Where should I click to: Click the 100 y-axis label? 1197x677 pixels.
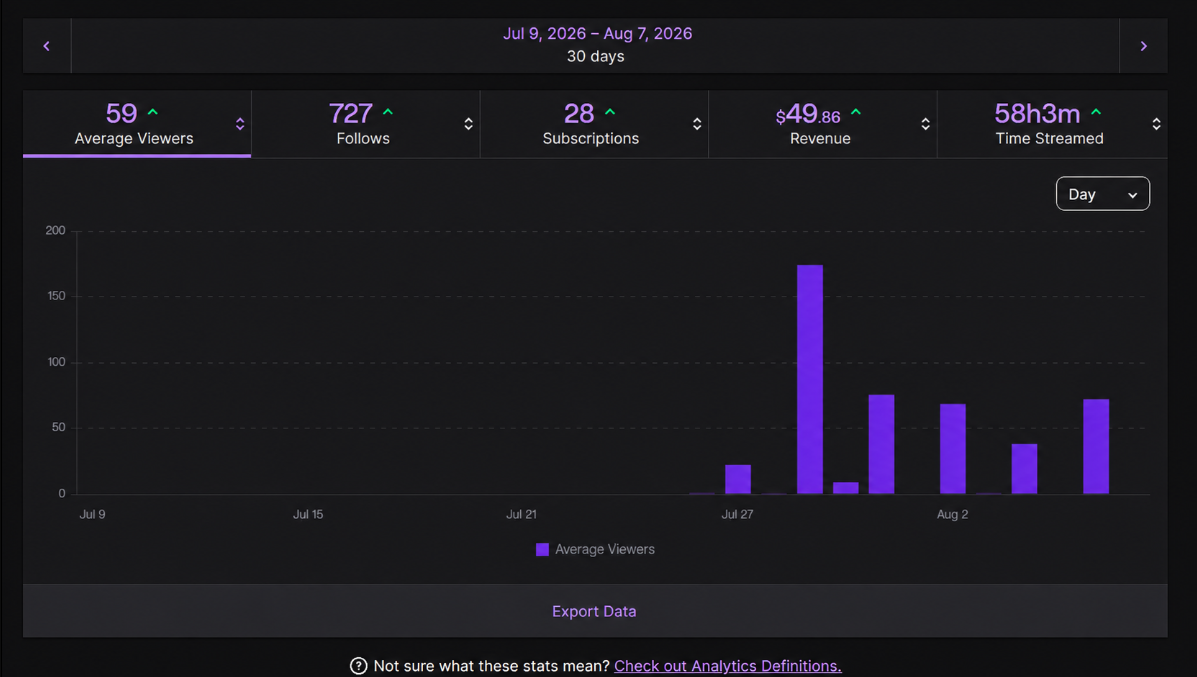pyautogui.click(x=56, y=362)
